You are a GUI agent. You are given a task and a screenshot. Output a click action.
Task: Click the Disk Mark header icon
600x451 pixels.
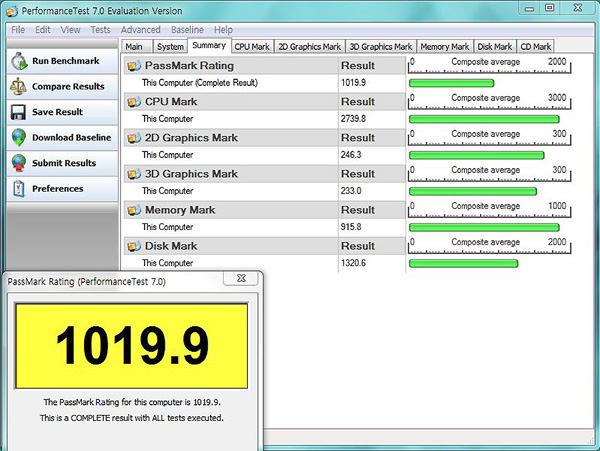(x=134, y=246)
